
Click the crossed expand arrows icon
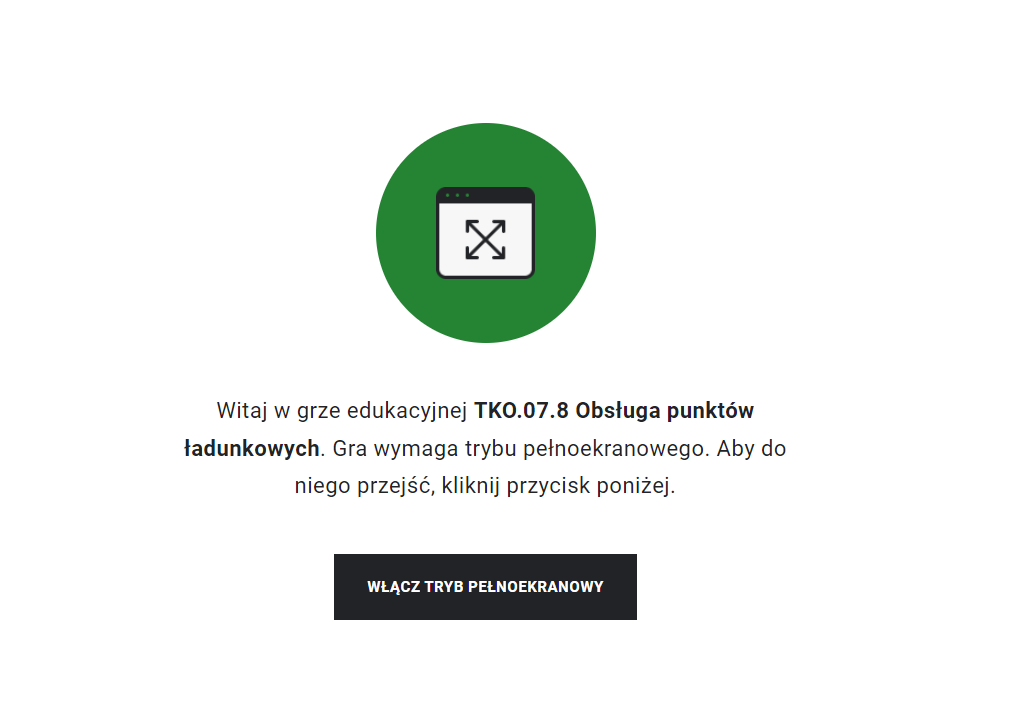tap(485, 239)
